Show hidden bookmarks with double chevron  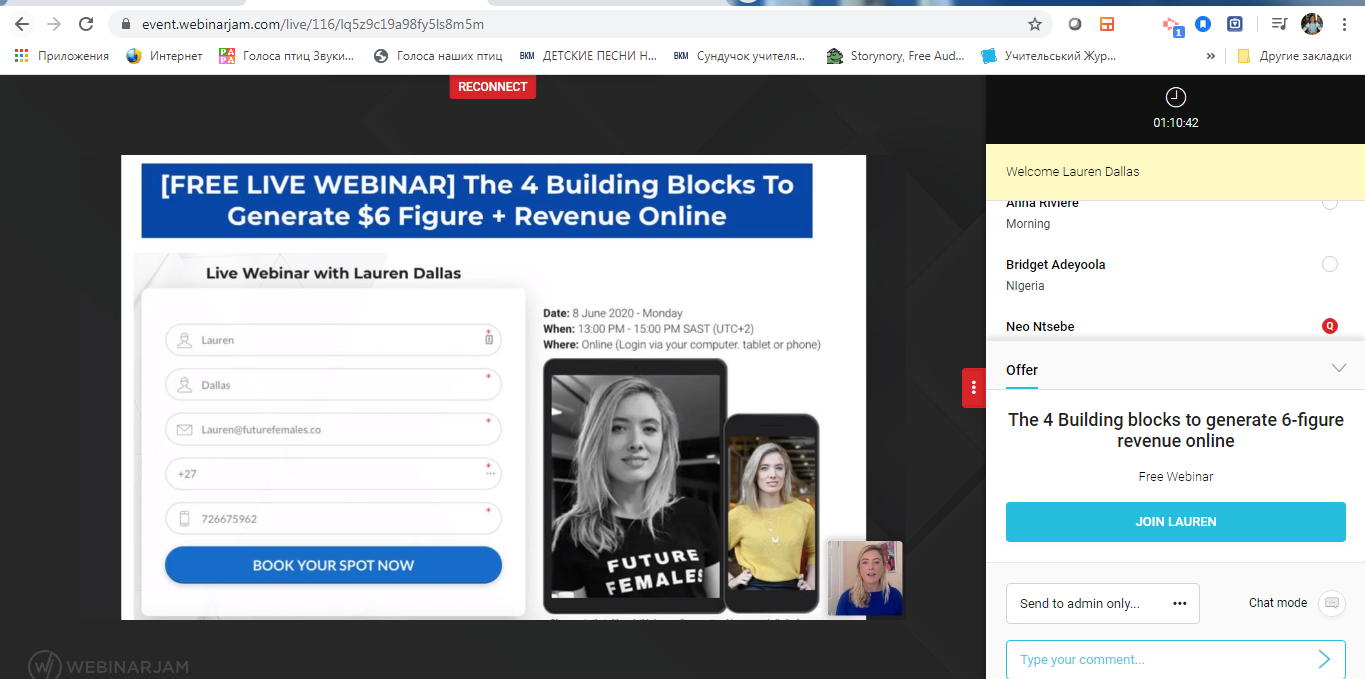(x=1211, y=56)
